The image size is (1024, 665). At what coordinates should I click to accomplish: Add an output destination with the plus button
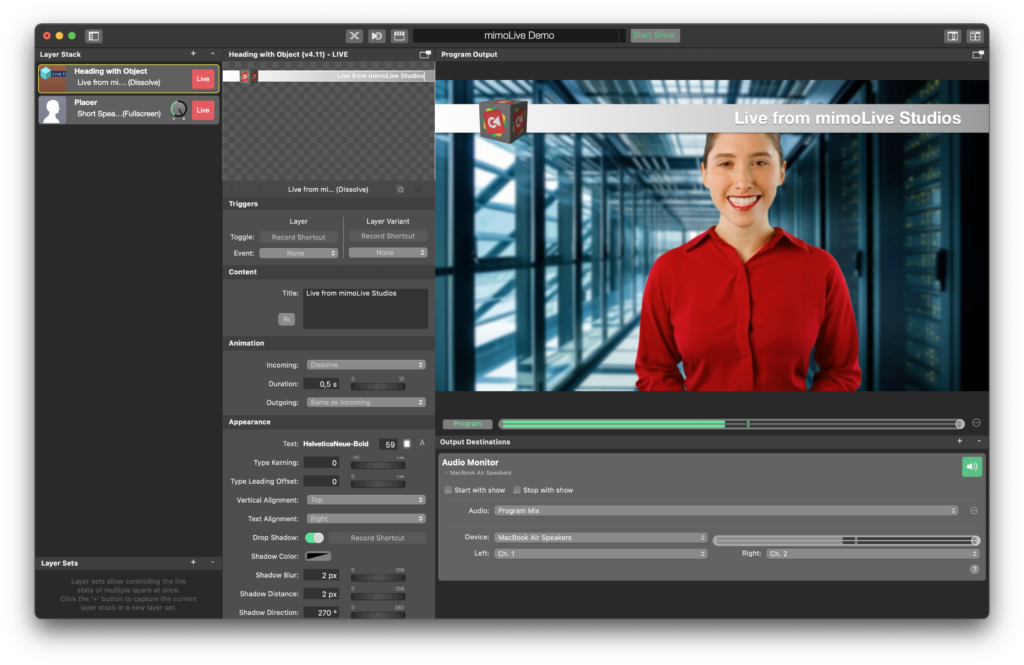[x=959, y=441]
